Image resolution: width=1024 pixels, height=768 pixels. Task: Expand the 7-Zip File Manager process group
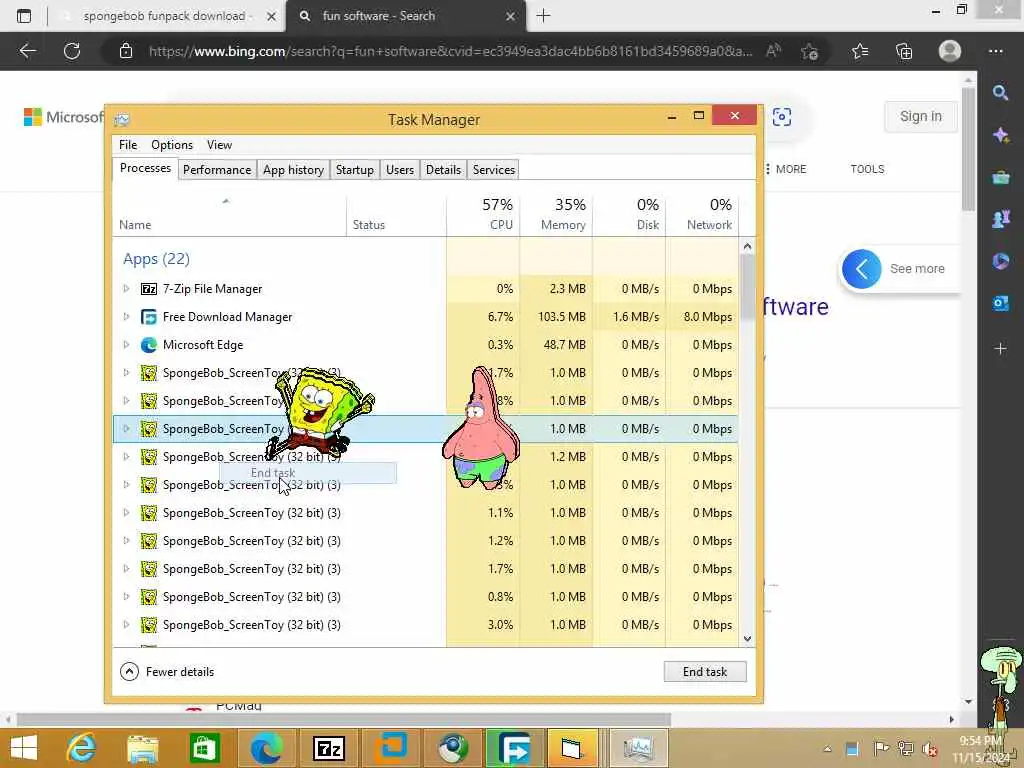(x=126, y=289)
